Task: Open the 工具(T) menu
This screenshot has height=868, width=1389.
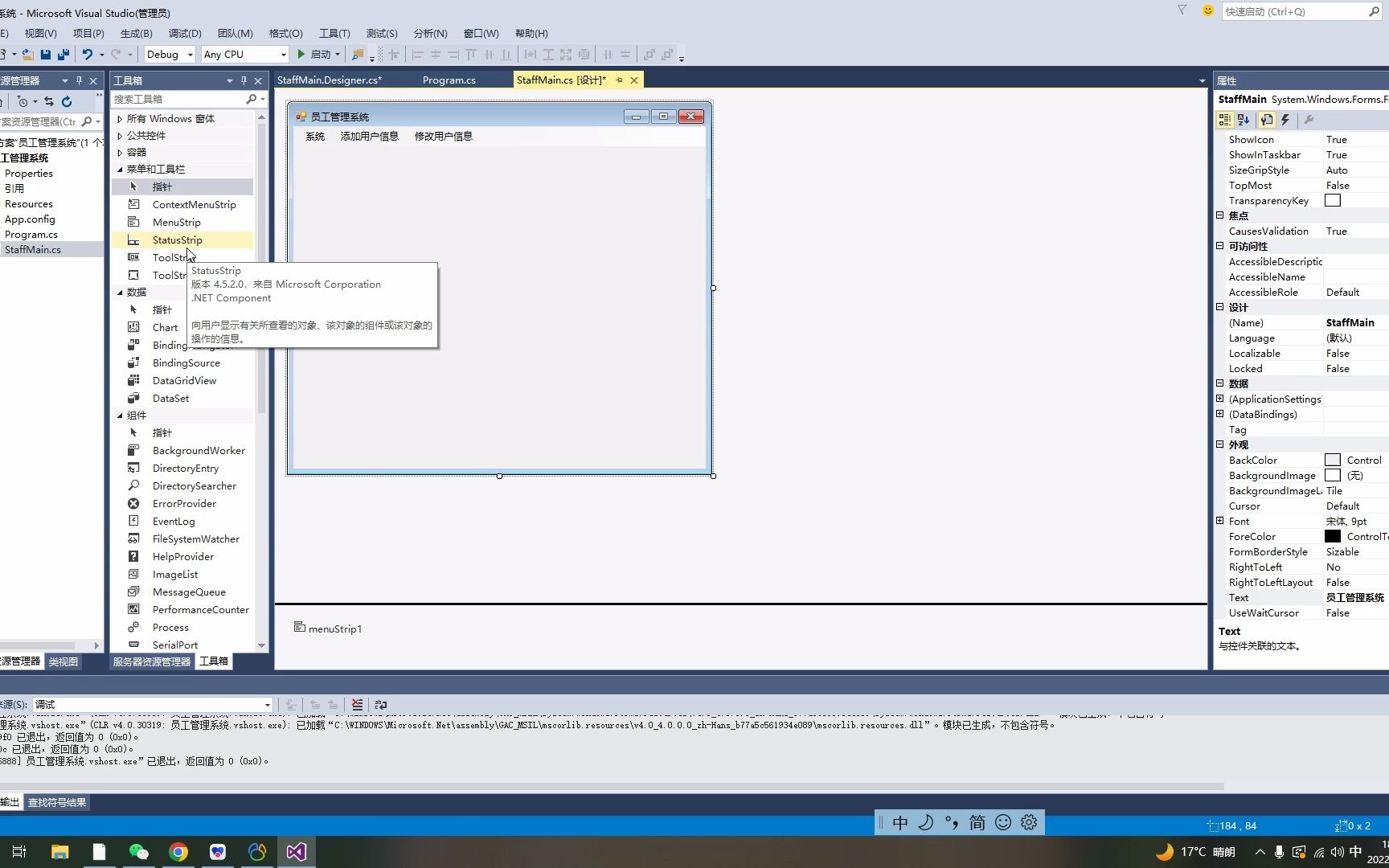Action: click(334, 33)
